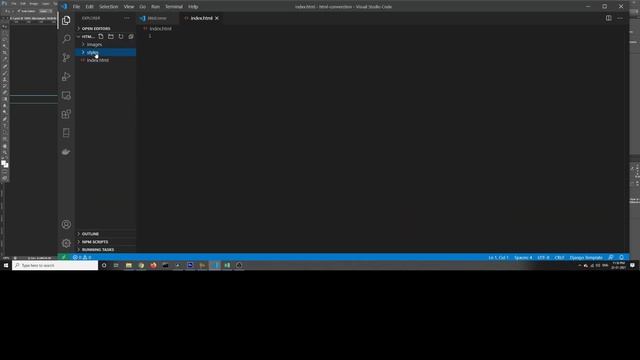Open the Help menu

[x=193, y=7]
